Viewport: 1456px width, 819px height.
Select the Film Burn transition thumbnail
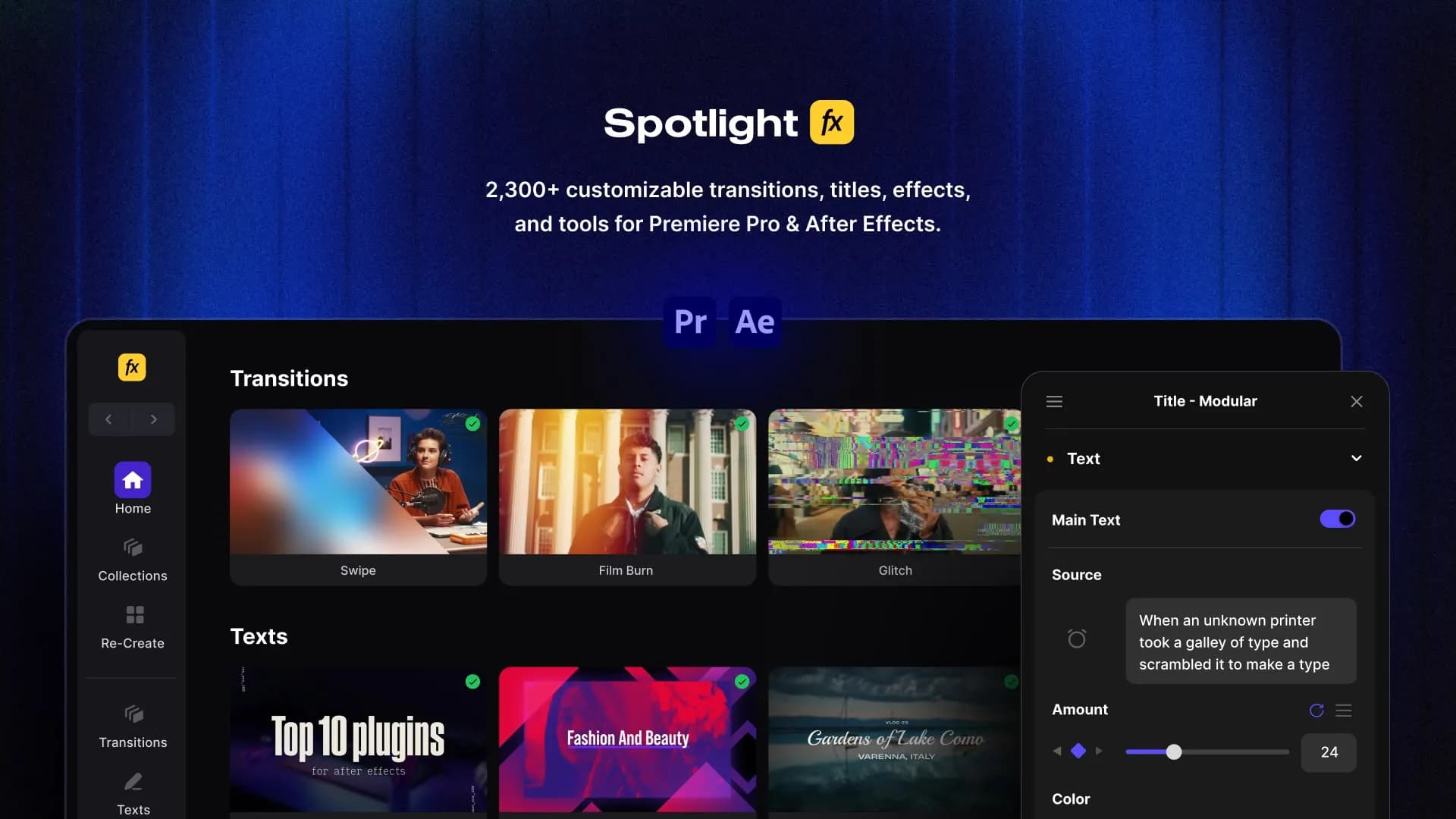coord(626,482)
